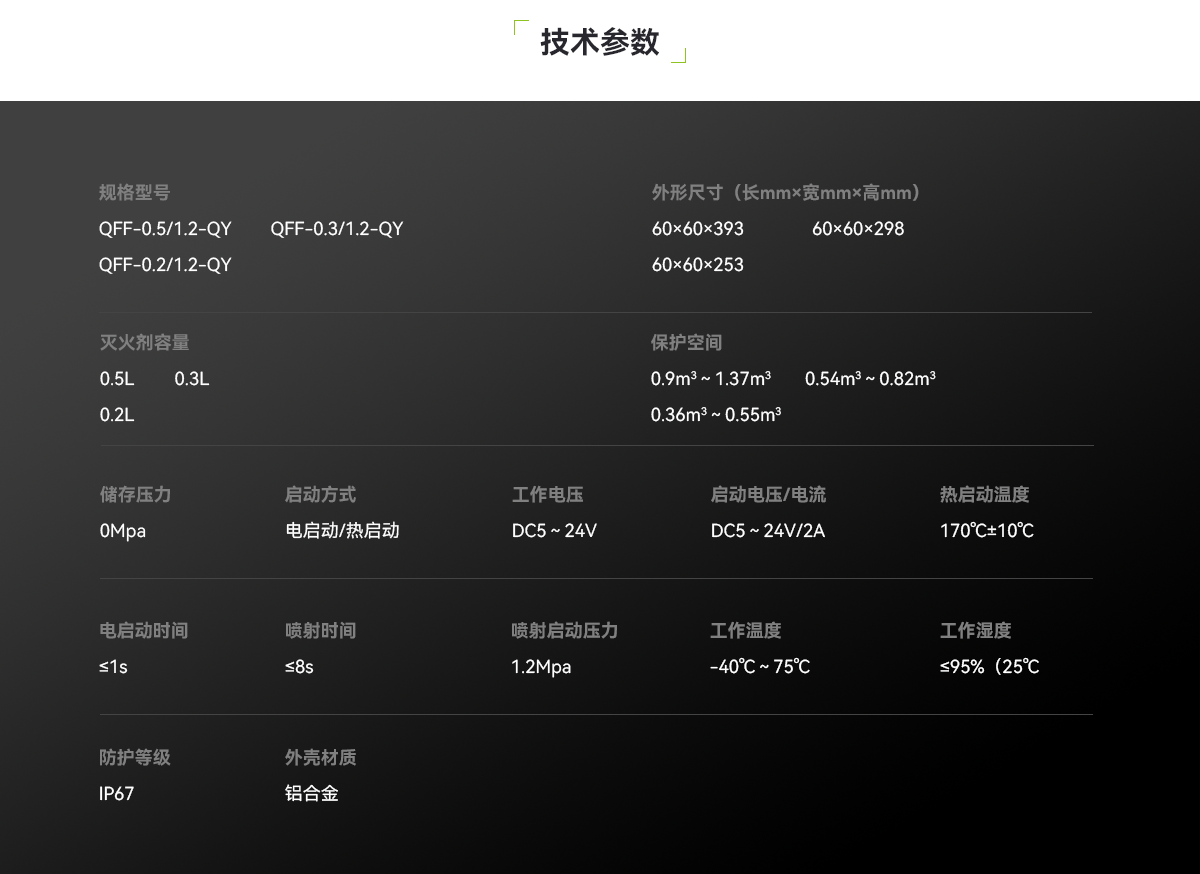Select dimension value 60×60×253
This screenshot has width=1200, height=874.
click(x=697, y=264)
